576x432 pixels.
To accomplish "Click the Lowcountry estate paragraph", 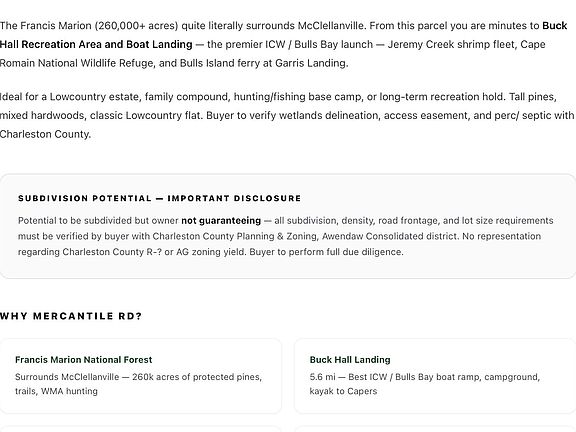I will [287, 115].
